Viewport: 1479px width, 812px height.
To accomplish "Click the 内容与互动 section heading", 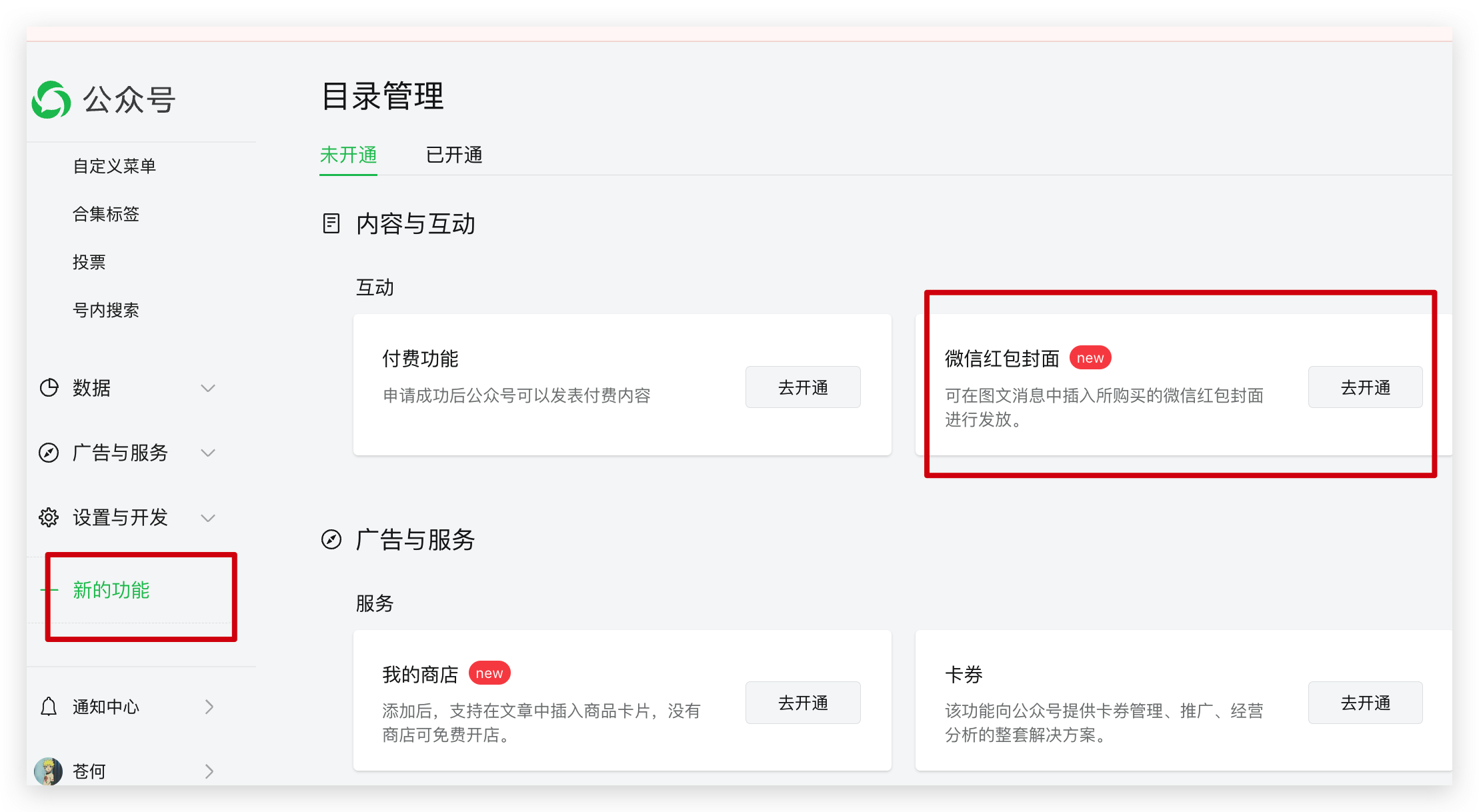I will click(x=416, y=224).
